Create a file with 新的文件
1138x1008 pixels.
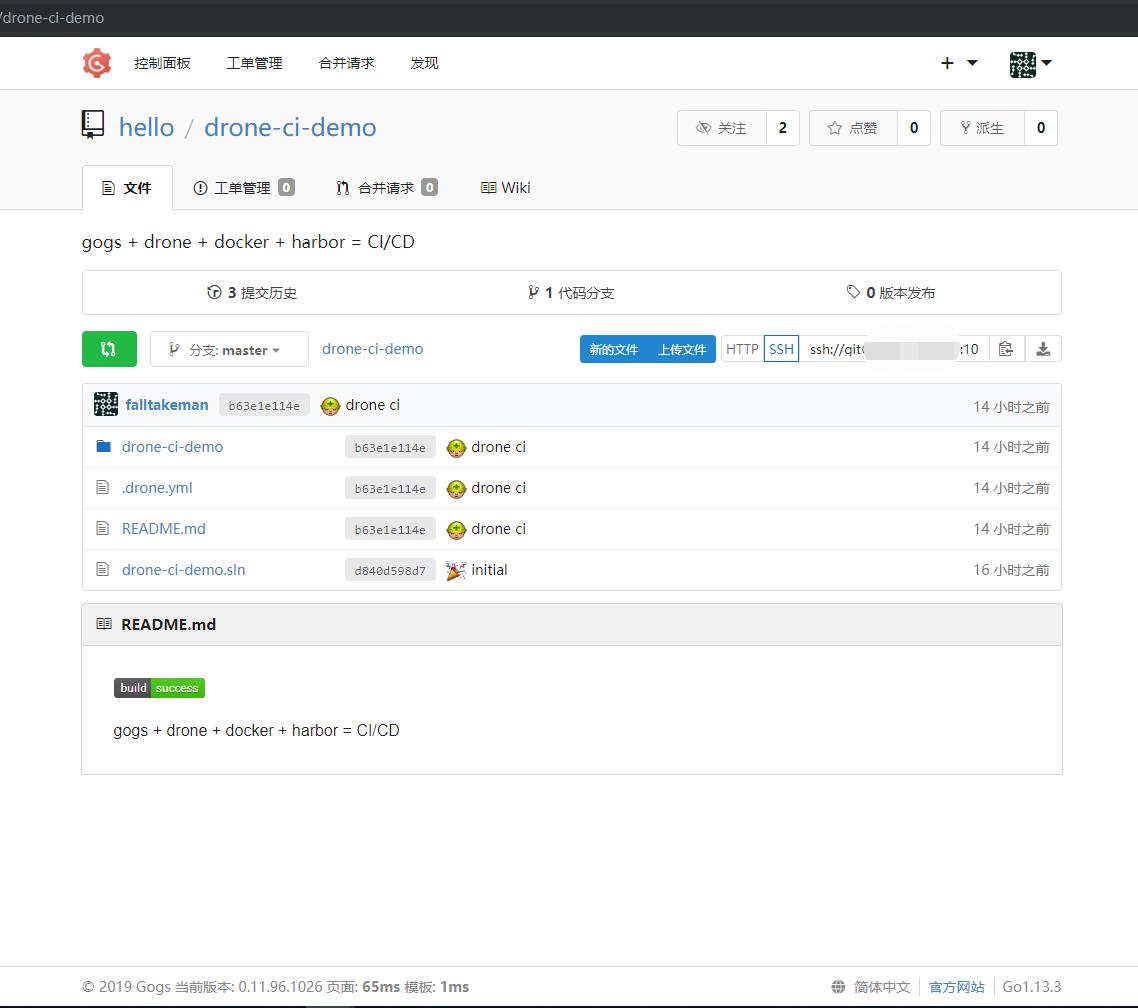(x=613, y=349)
